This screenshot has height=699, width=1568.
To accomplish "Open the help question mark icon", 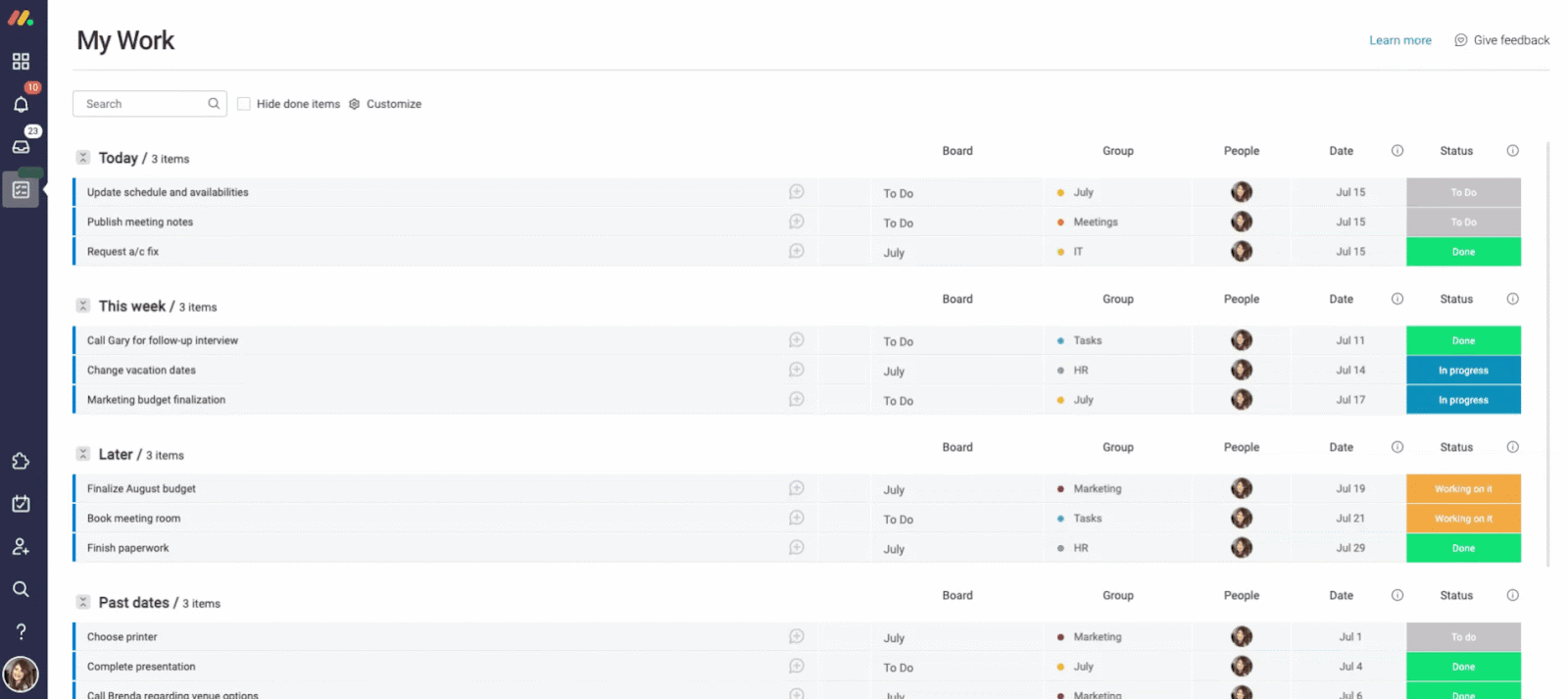I will click(x=21, y=631).
